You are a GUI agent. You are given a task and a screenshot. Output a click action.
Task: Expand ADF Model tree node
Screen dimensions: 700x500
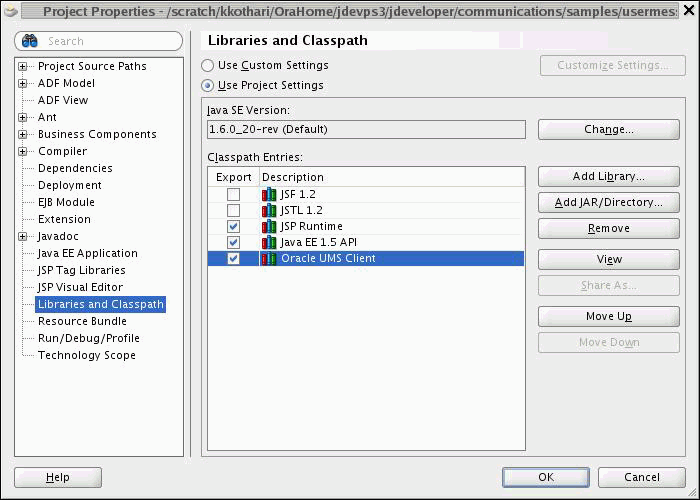[x=22, y=83]
